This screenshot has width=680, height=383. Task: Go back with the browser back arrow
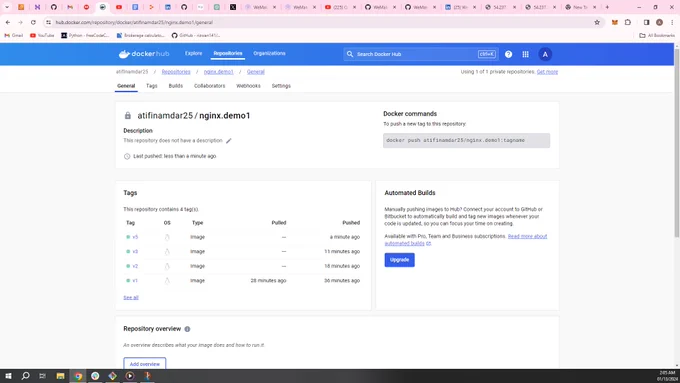pyautogui.click(x=8, y=22)
